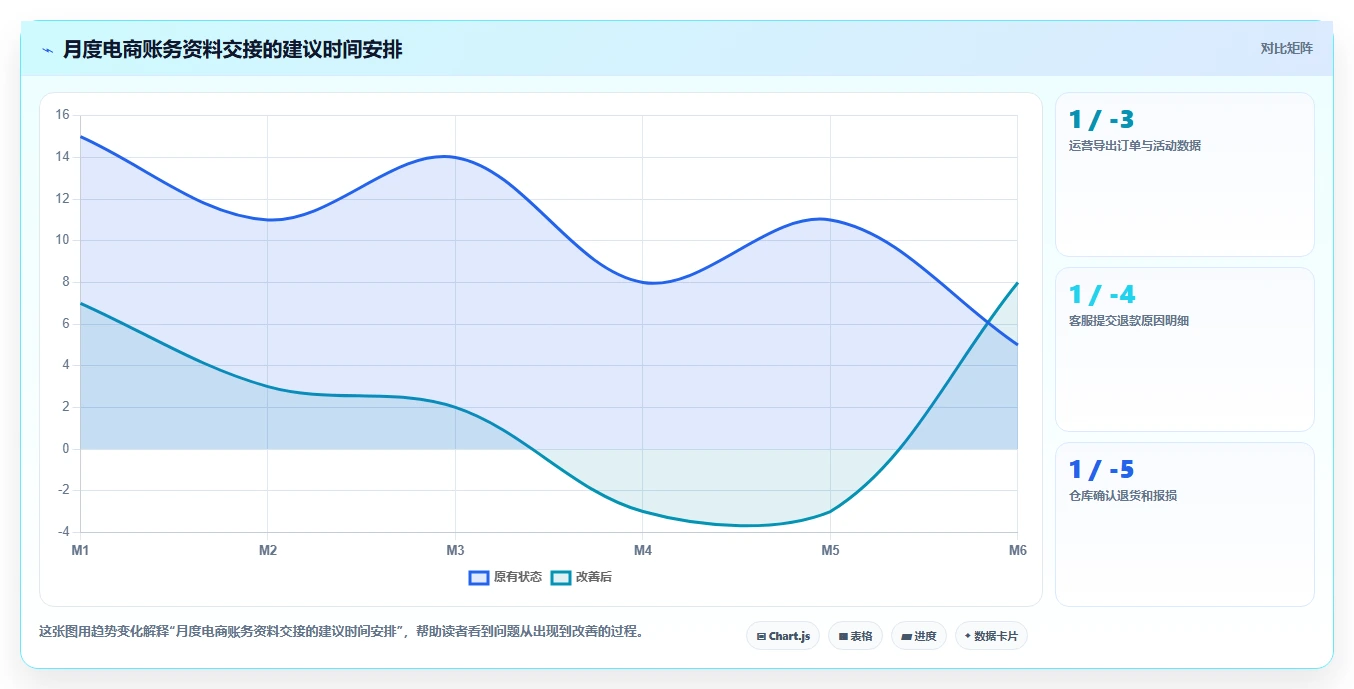This screenshot has width=1354, height=689.
Task: Click the M5 axis label
Action: click(x=830, y=550)
